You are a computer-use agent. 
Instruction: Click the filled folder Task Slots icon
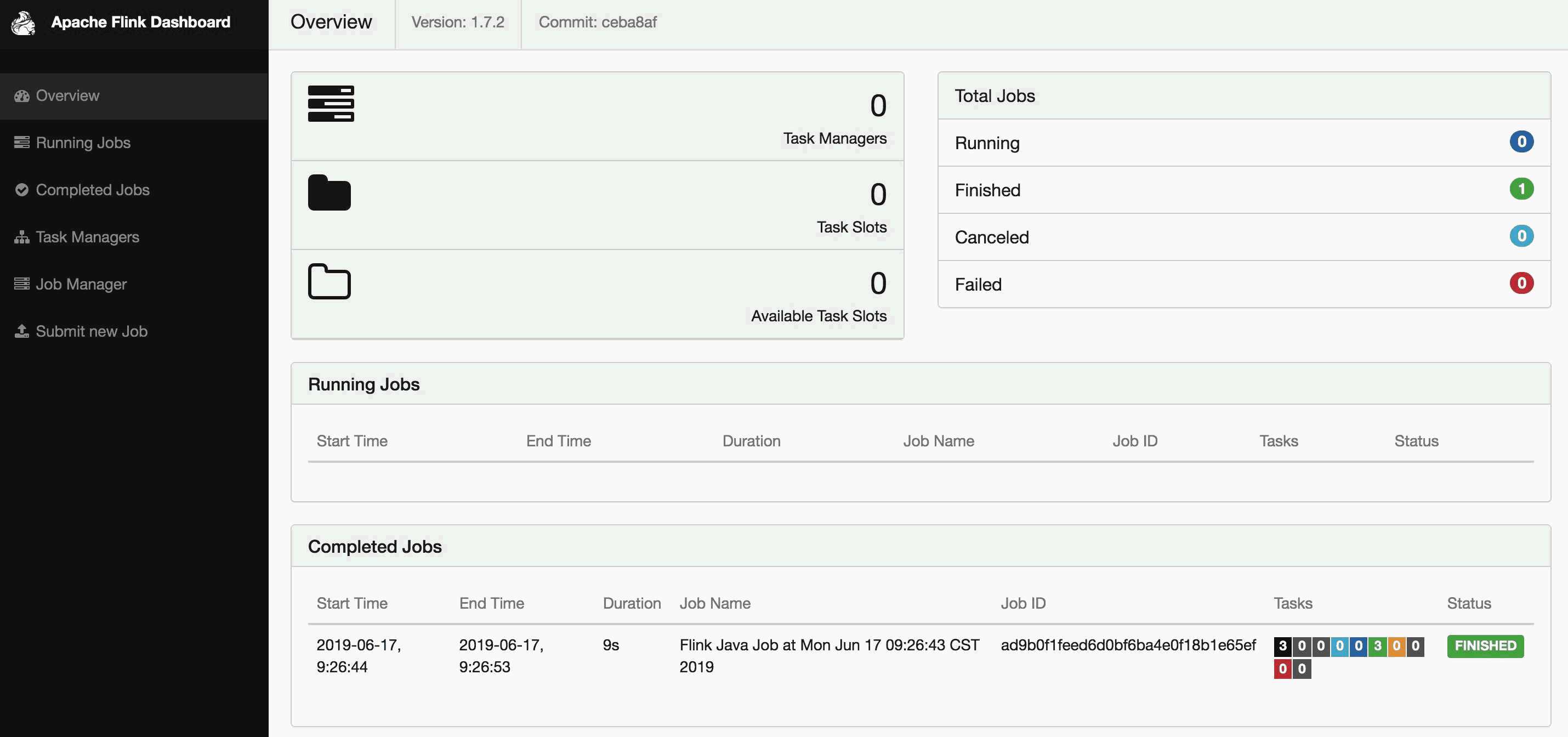coord(329,192)
